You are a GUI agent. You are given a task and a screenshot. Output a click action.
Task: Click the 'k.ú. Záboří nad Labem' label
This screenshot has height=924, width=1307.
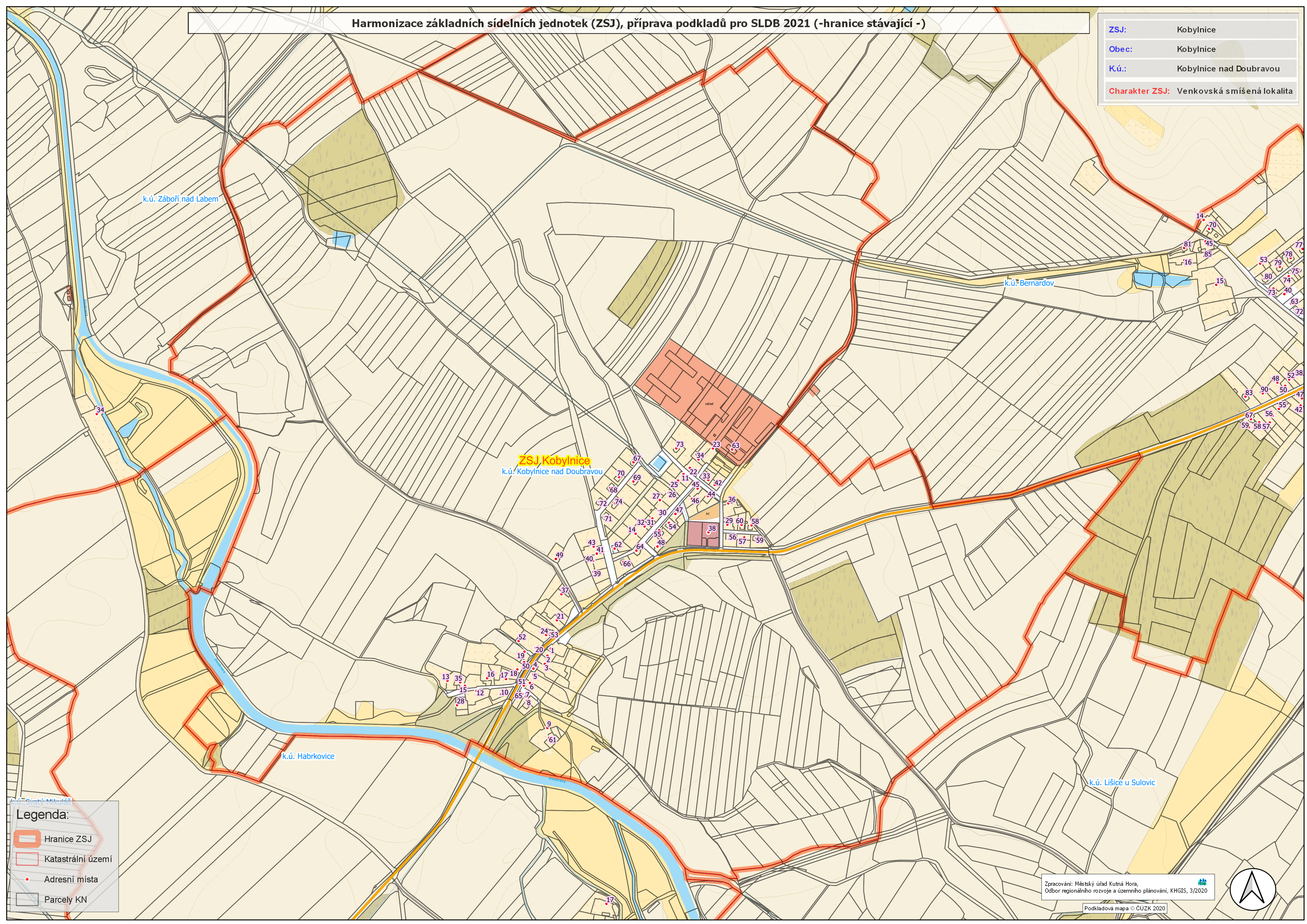point(181,199)
